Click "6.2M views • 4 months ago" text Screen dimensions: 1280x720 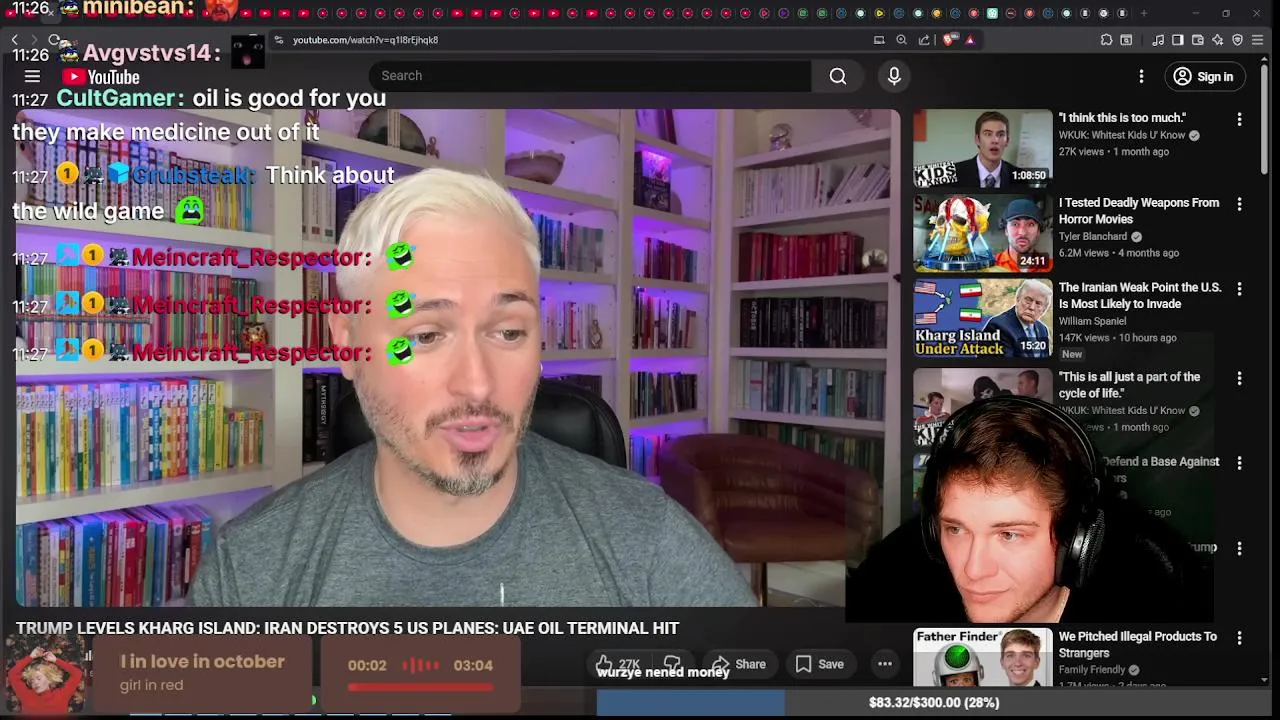click(x=1119, y=253)
